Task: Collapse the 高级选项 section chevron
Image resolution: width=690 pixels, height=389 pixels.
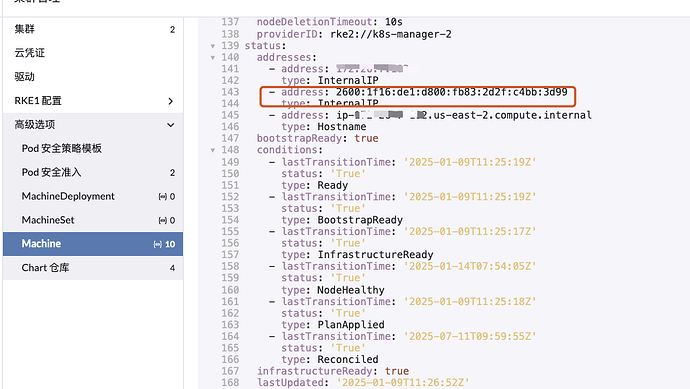Action: click(171, 125)
